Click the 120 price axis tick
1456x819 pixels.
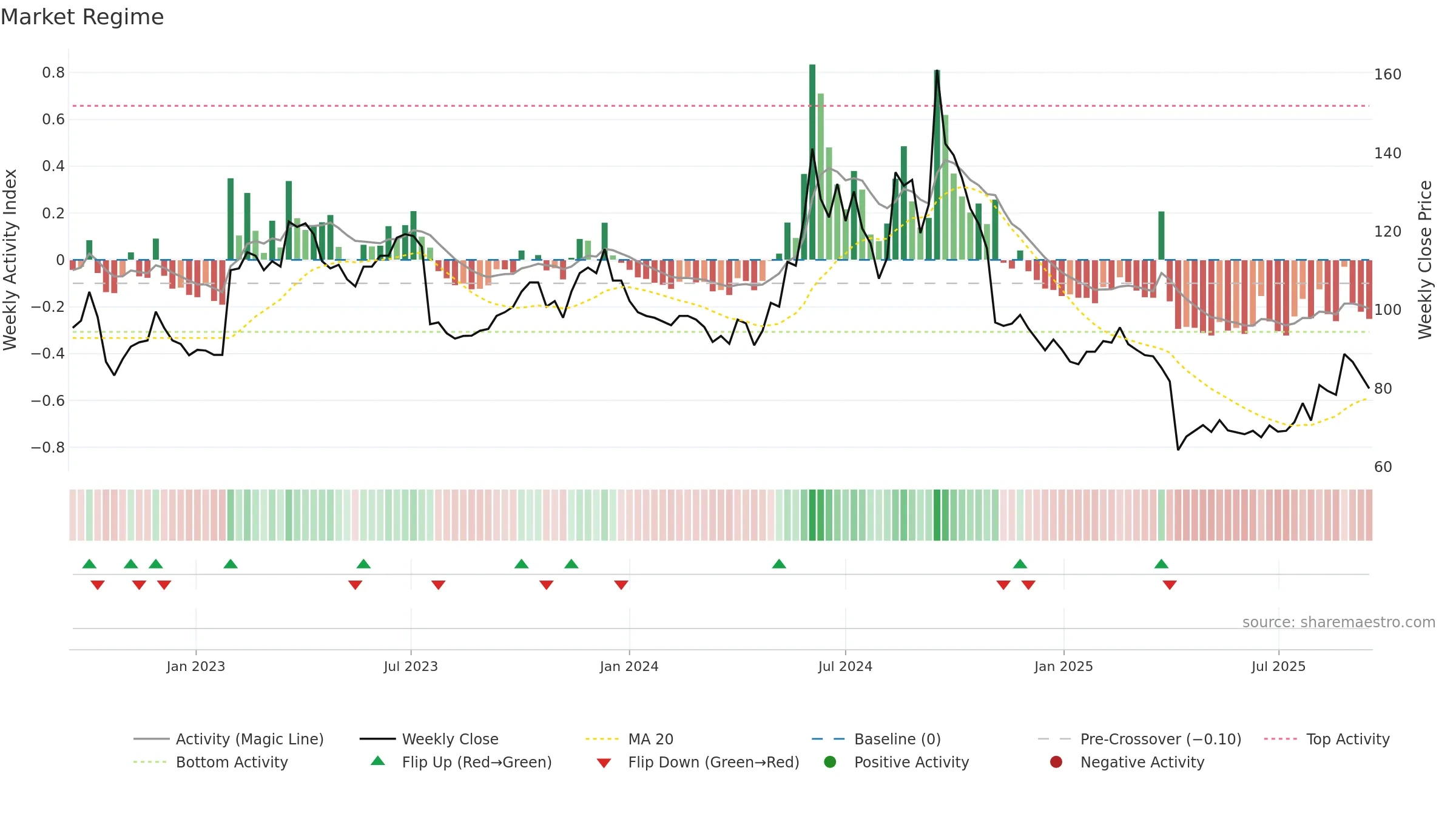pos(1387,231)
